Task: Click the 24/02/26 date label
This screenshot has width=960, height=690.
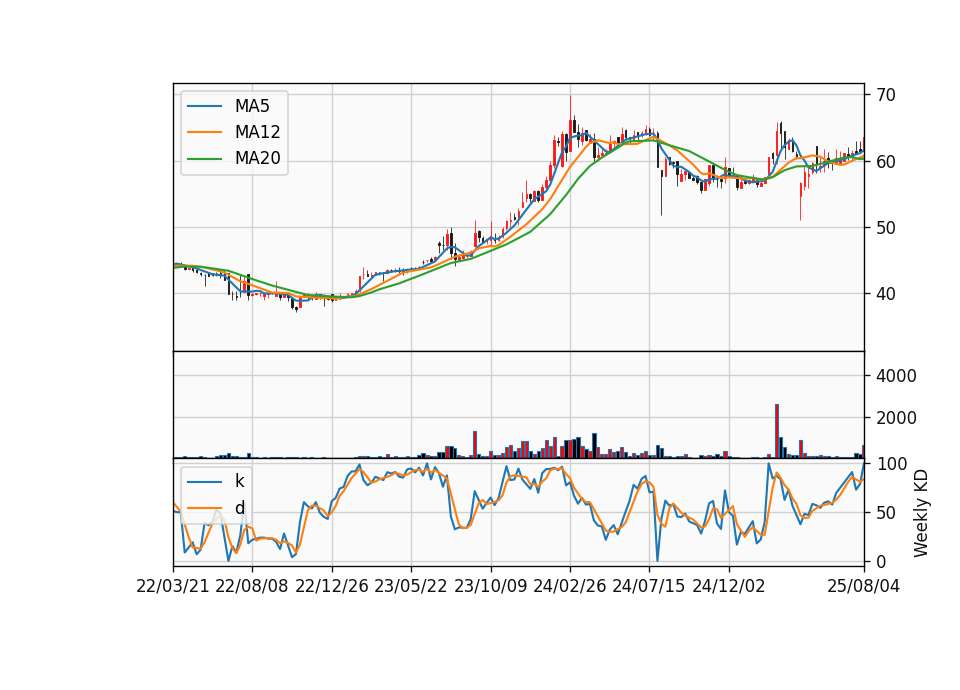Action: (569, 586)
